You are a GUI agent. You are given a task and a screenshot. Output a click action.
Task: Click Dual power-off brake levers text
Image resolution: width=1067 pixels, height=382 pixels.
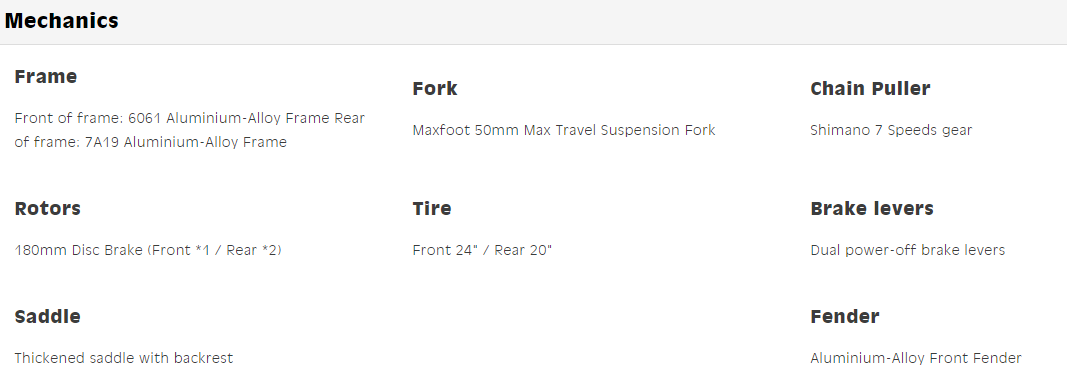coord(907,250)
